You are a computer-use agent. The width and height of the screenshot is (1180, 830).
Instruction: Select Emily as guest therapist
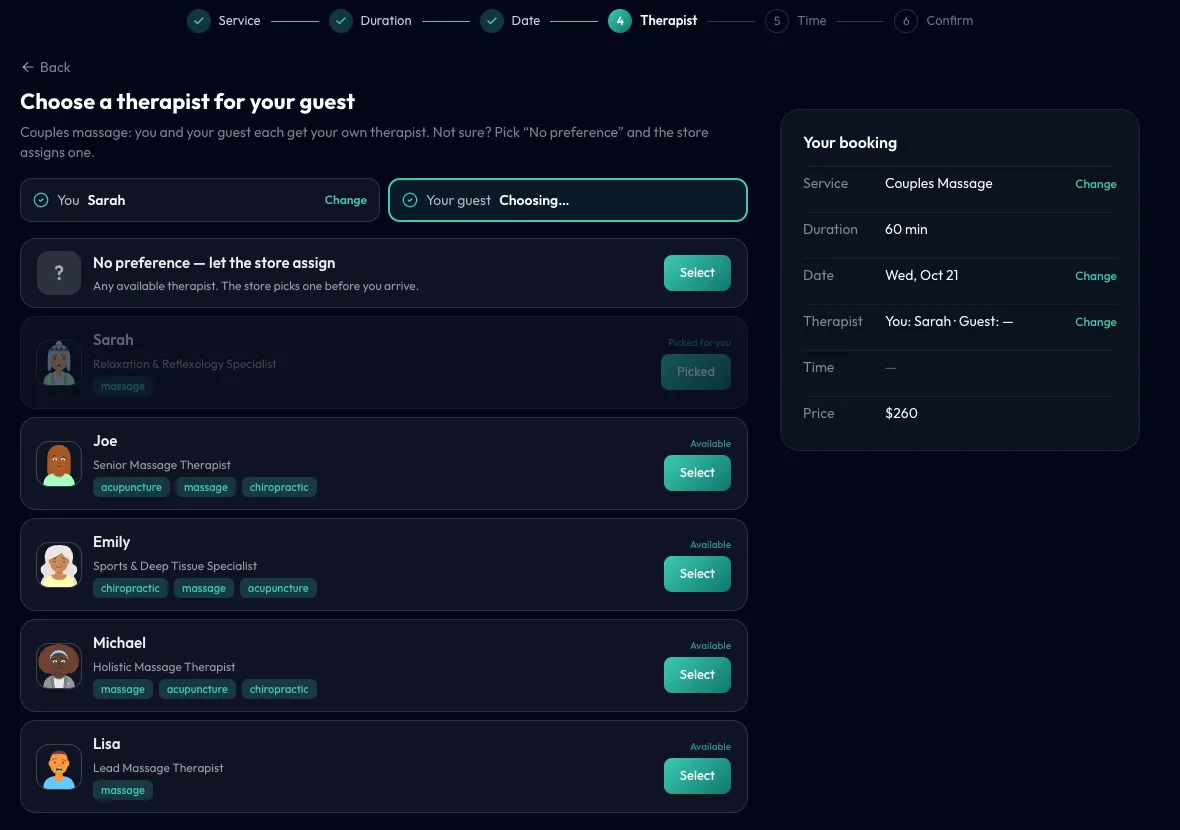click(x=697, y=573)
